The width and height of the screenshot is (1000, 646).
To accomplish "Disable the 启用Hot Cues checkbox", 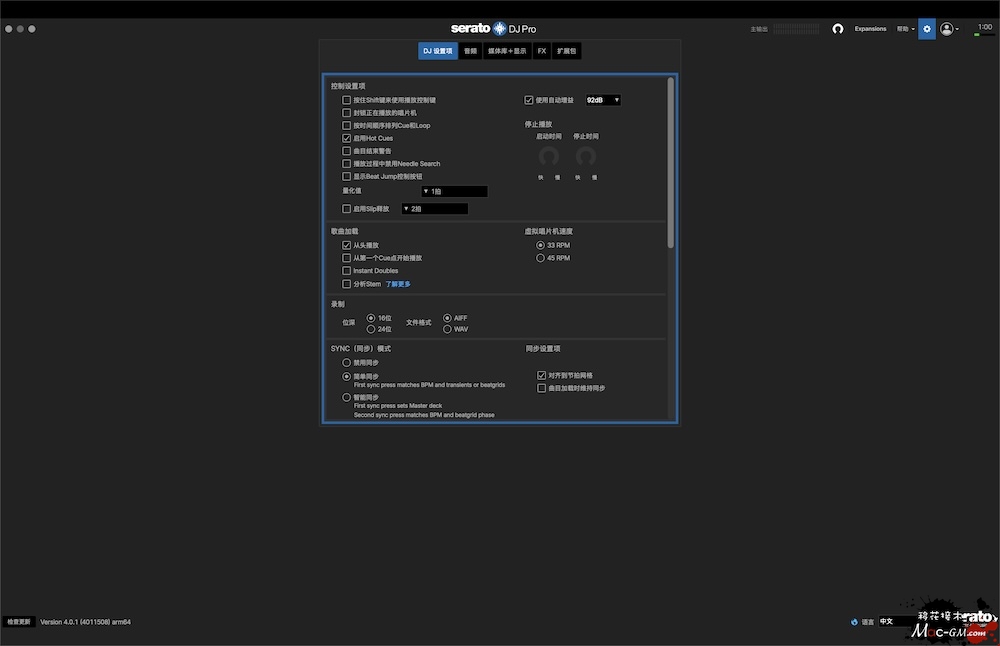I will pyautogui.click(x=347, y=138).
